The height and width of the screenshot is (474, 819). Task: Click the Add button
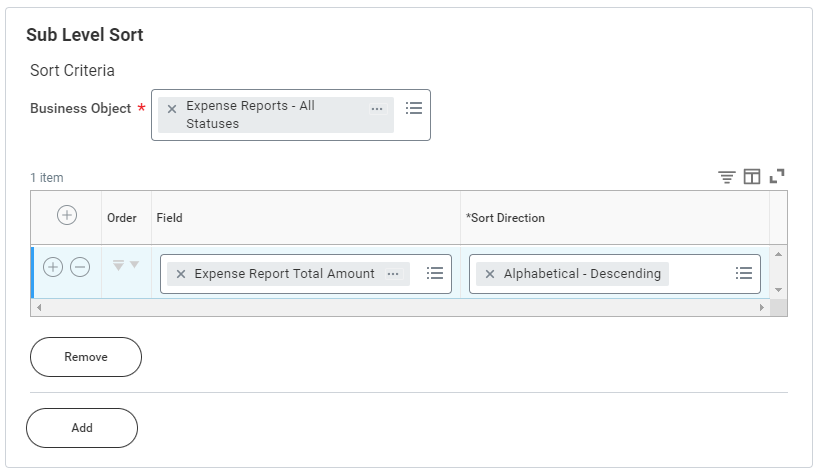[x=82, y=428]
